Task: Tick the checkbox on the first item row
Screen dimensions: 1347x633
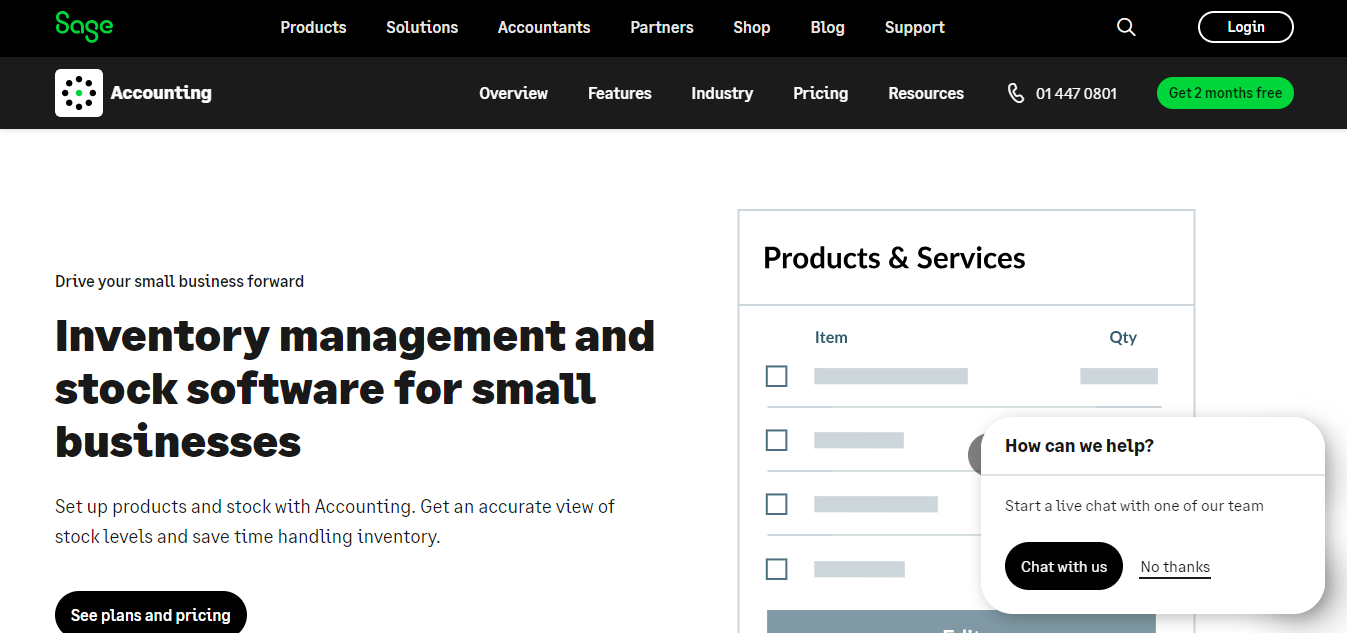Action: [x=777, y=376]
